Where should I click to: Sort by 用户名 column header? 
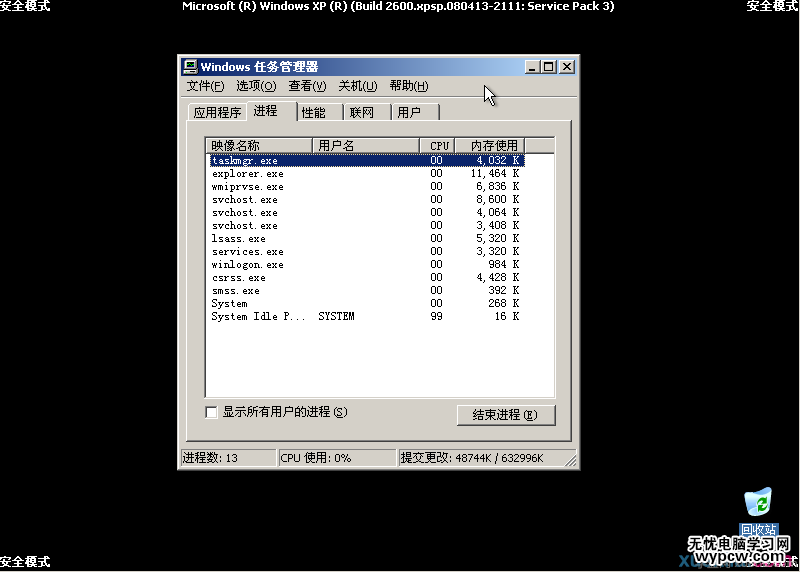tap(365, 145)
